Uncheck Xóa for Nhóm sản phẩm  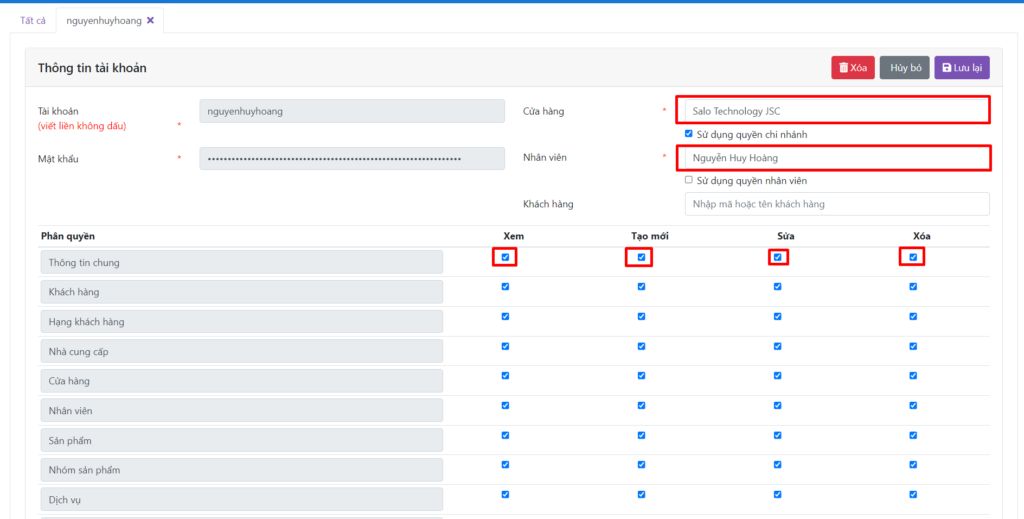(913, 465)
